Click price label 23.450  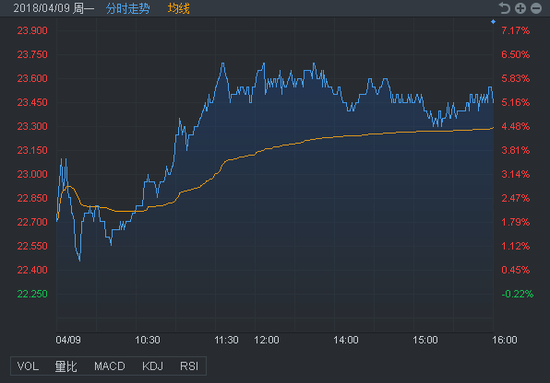[32, 102]
